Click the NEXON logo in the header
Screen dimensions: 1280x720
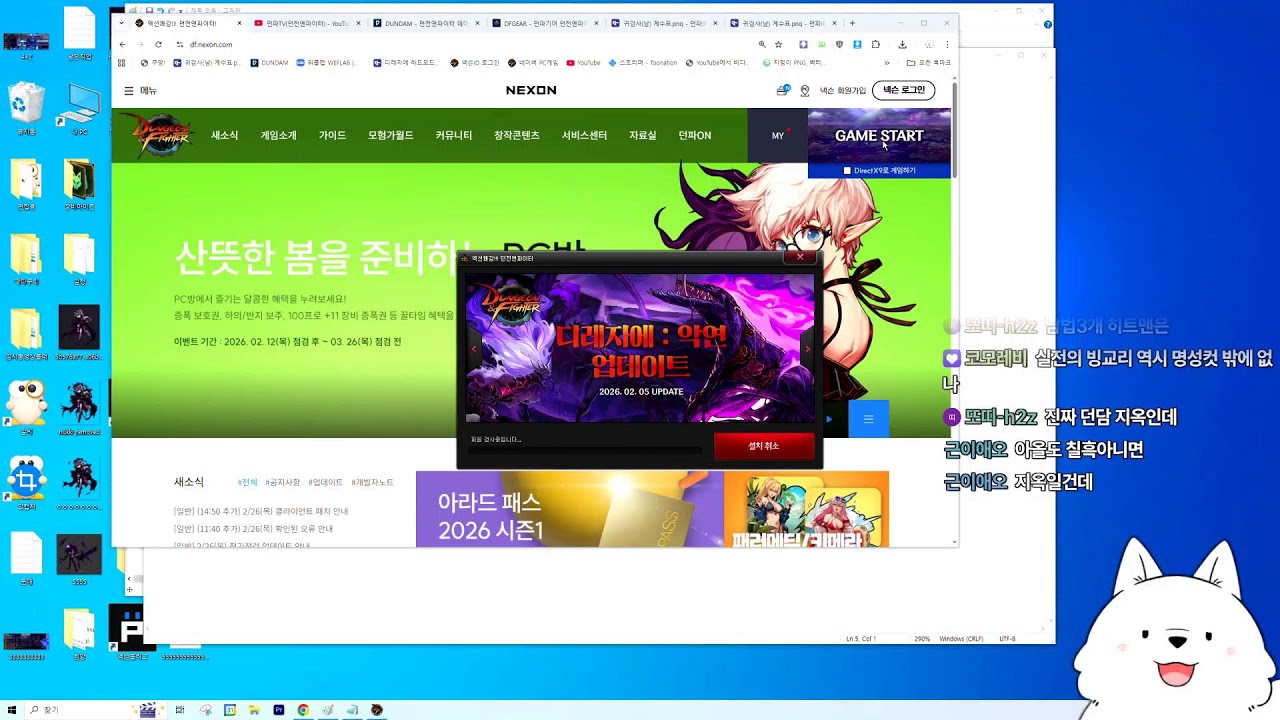coord(531,90)
